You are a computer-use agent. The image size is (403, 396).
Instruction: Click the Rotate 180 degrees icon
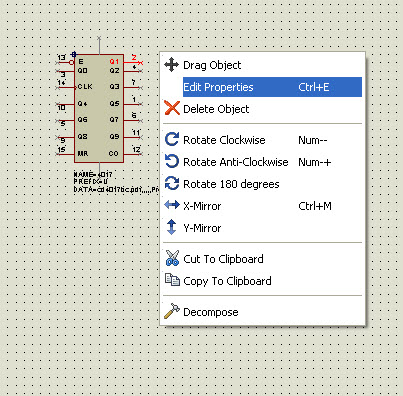click(x=172, y=183)
